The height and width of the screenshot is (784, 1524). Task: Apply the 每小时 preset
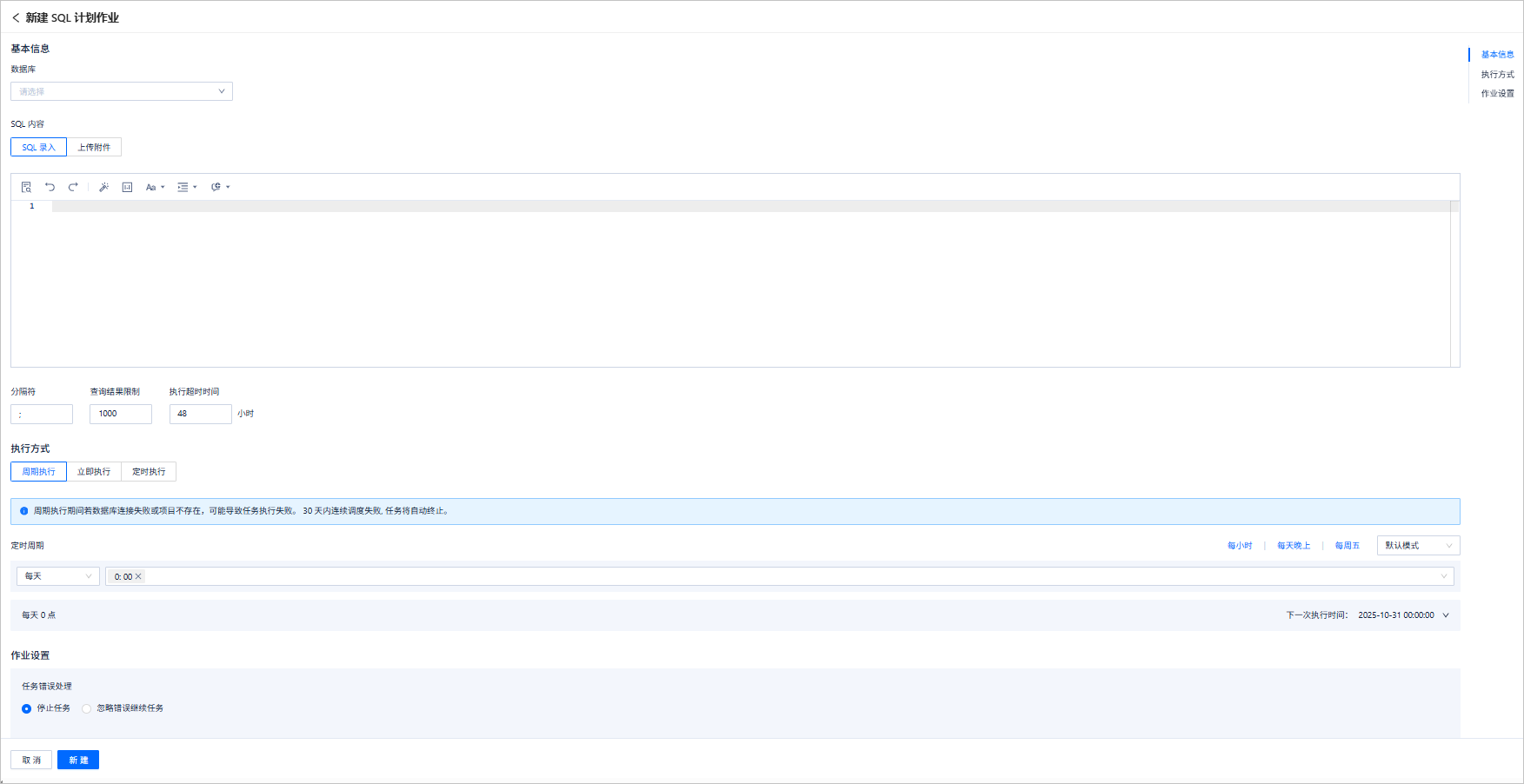1240,546
